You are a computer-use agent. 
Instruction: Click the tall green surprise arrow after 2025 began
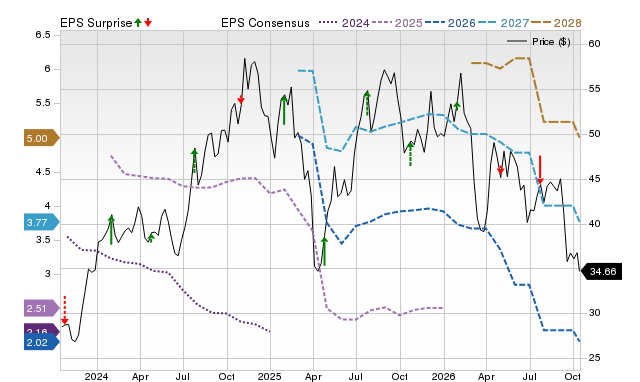click(x=284, y=110)
